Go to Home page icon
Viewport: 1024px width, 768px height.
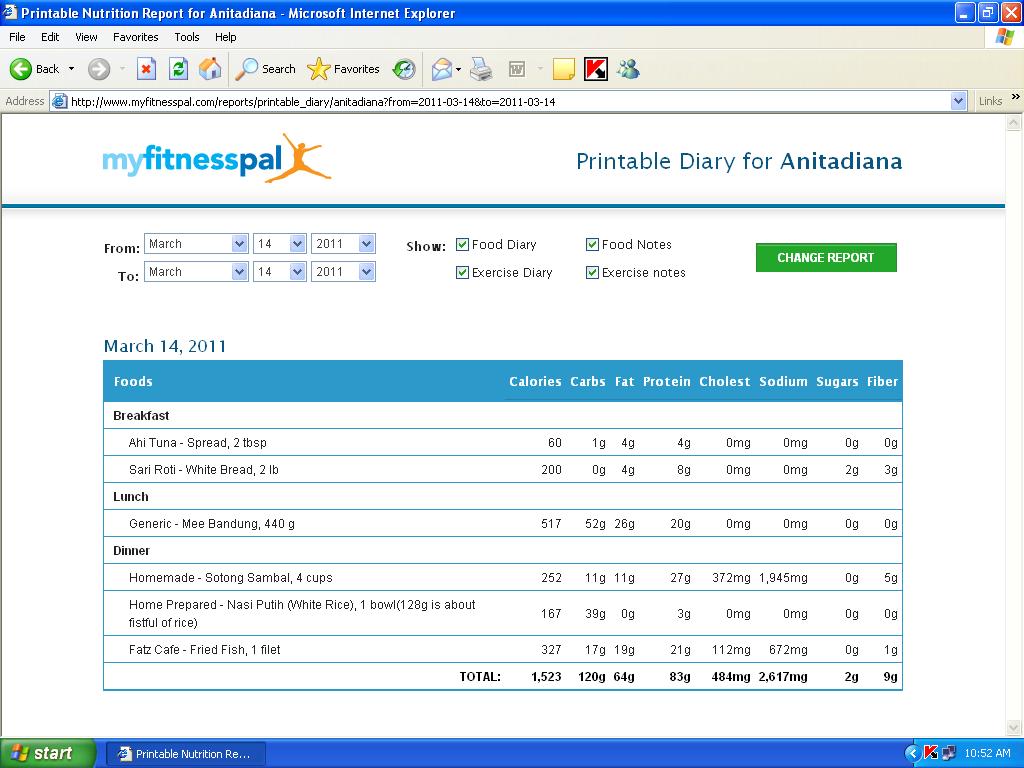[210, 69]
